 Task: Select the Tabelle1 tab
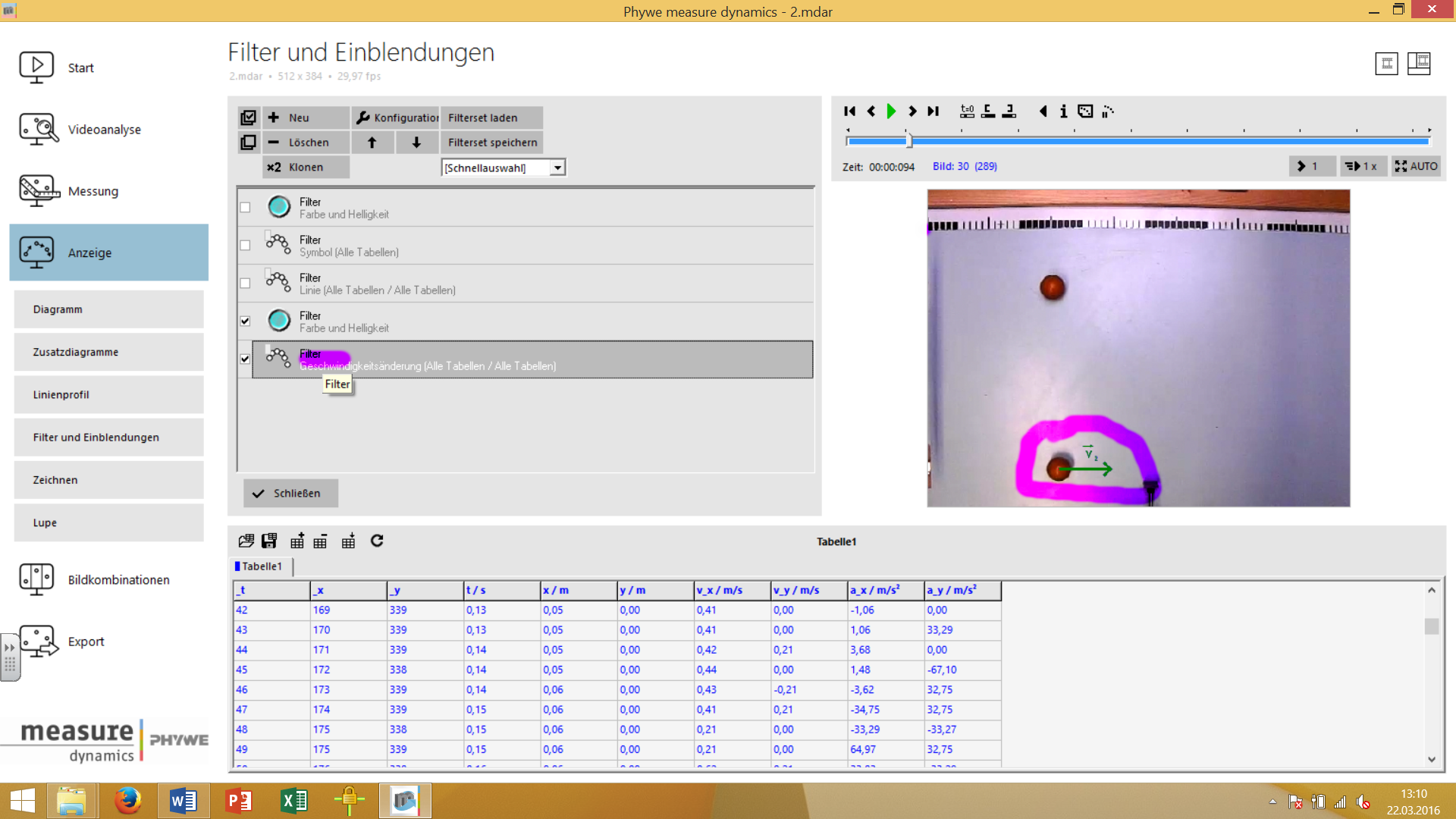tap(261, 566)
